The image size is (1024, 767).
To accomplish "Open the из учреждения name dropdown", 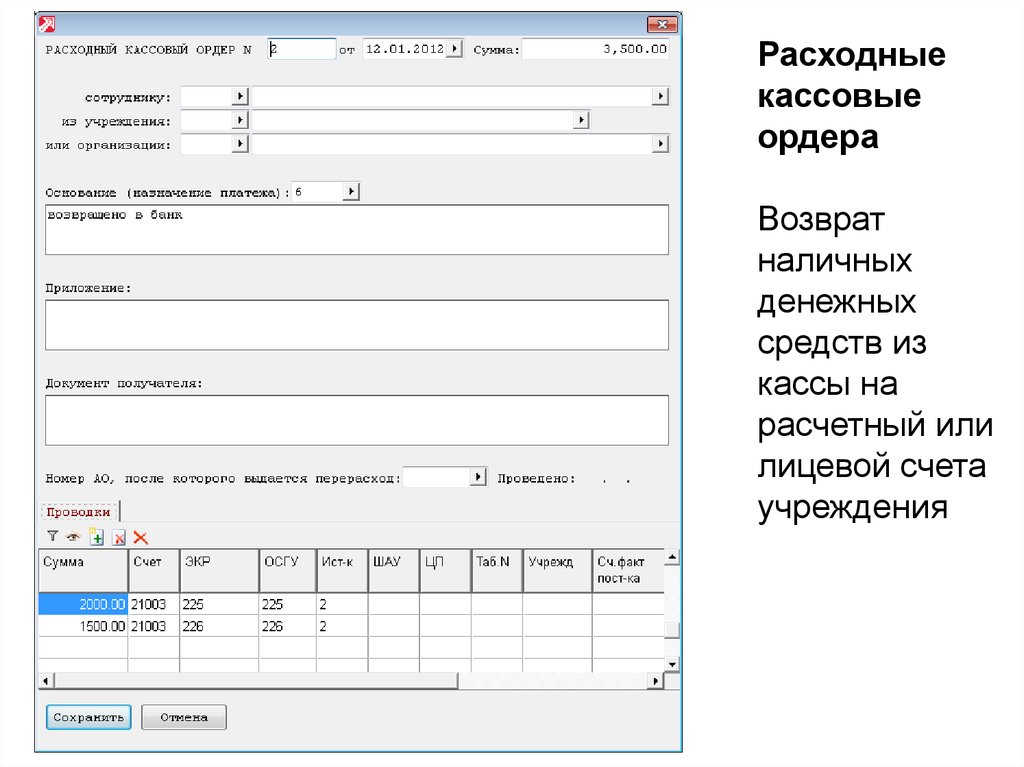I will coord(580,120).
